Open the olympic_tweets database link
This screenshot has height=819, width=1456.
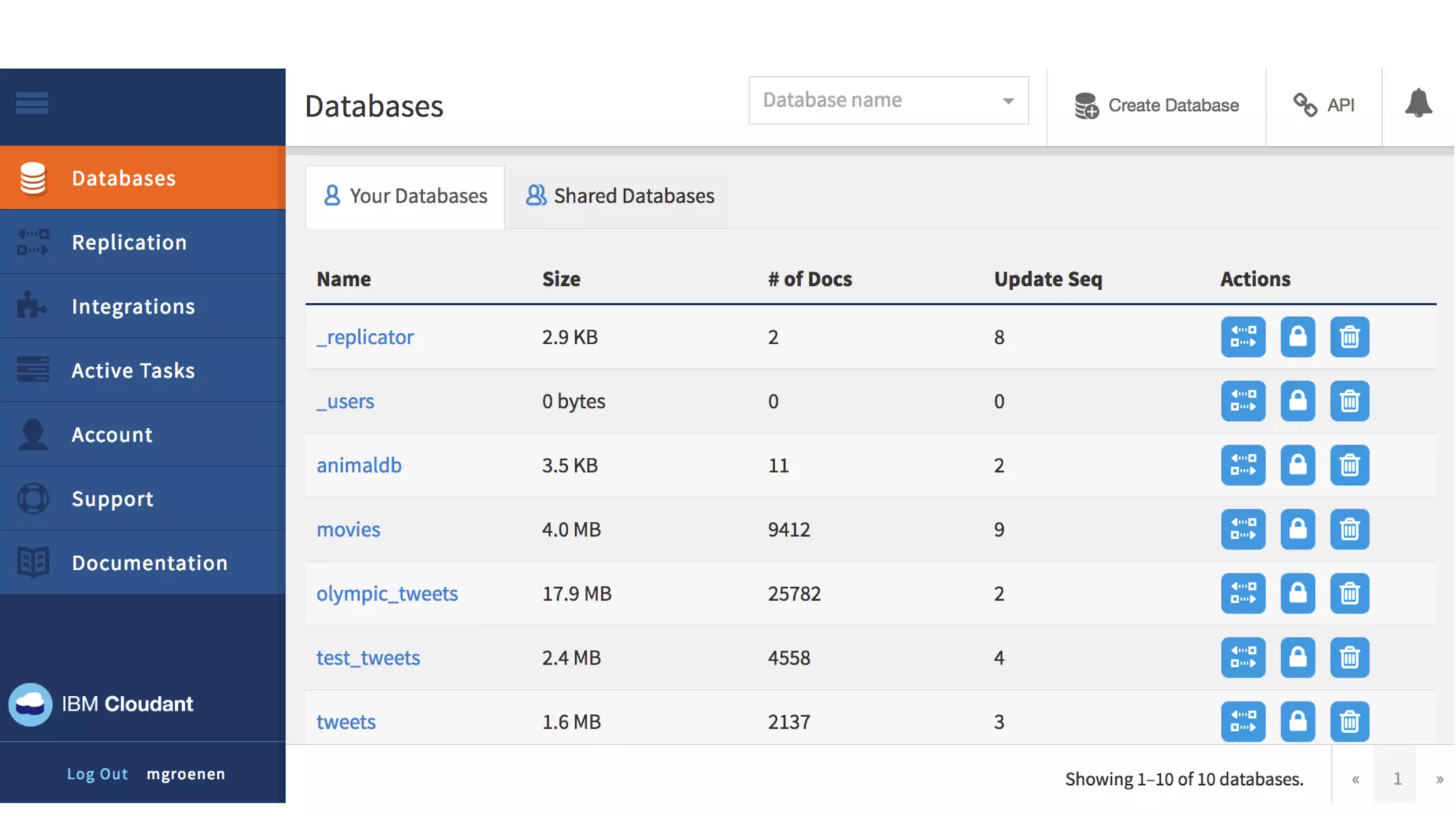(x=387, y=594)
